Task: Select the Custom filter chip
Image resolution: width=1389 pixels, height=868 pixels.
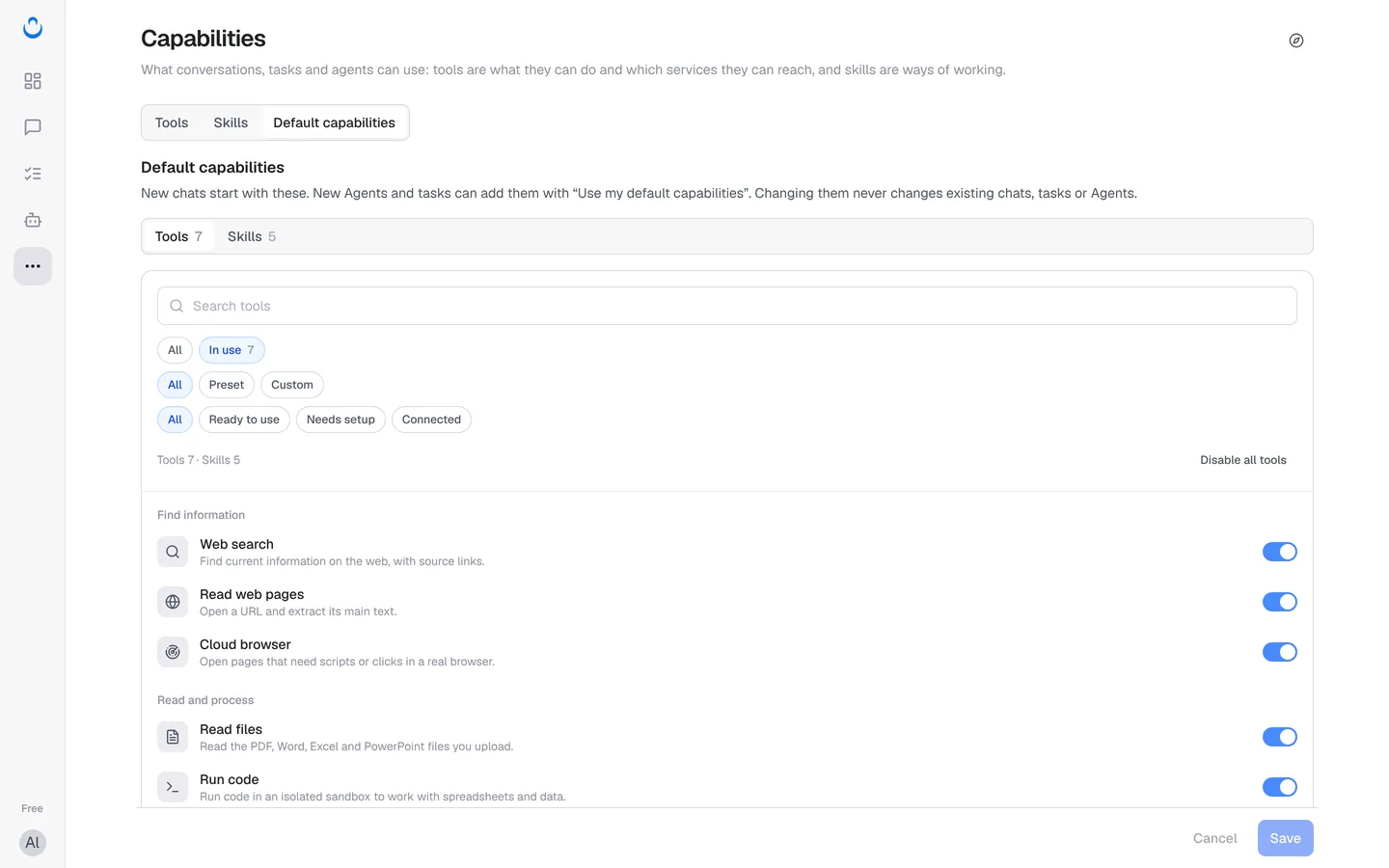Action: click(292, 385)
